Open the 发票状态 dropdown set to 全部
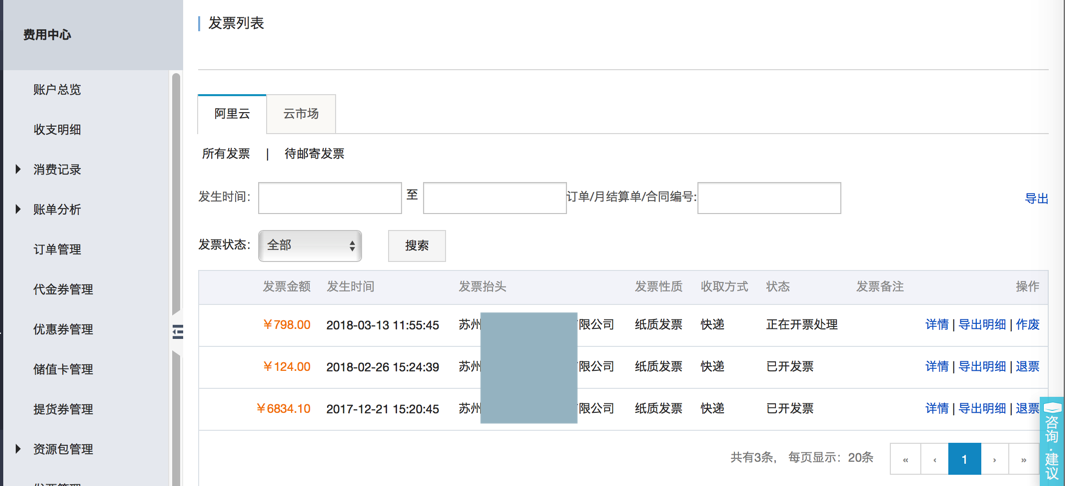The image size is (1065, 486). [310, 246]
